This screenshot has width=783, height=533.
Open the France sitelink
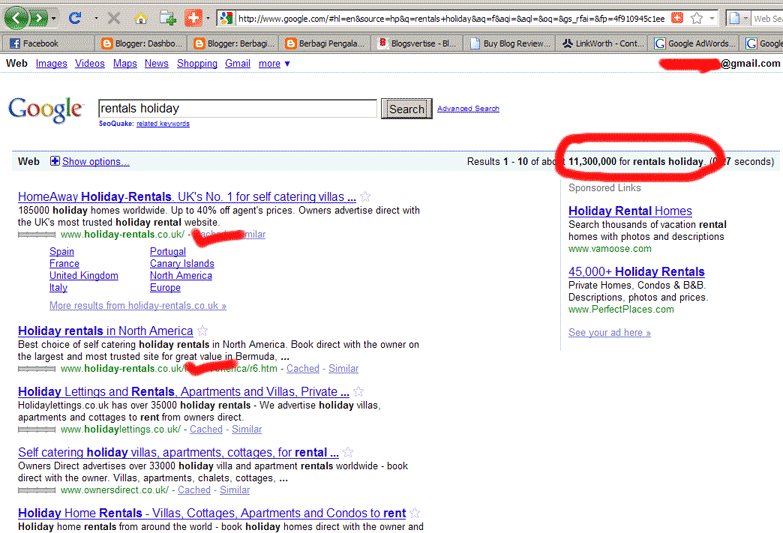point(64,263)
